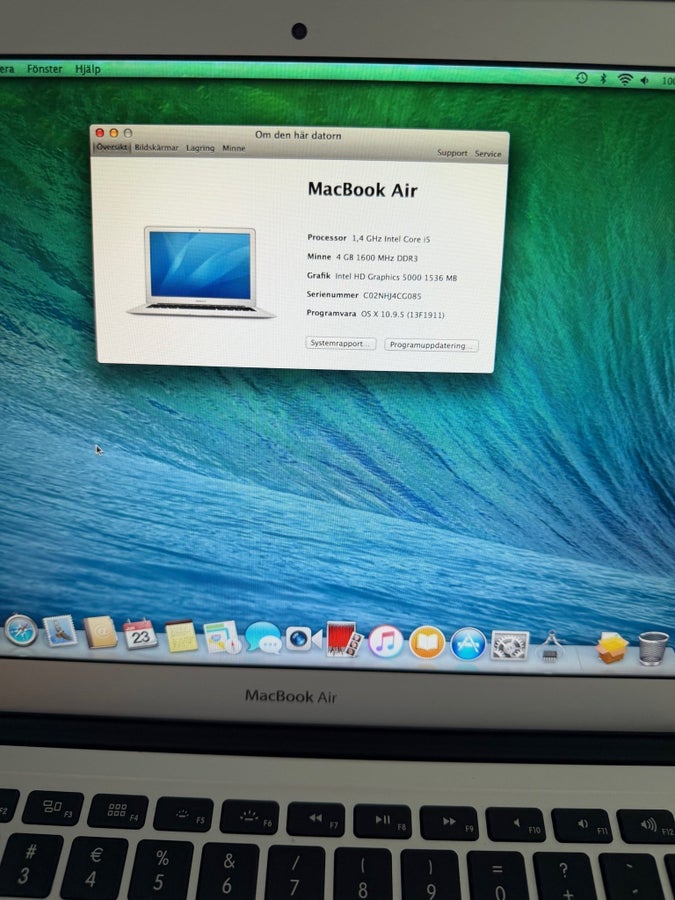Click the Systemrapport button
Viewport: 675px width, 900px height.
[340, 343]
